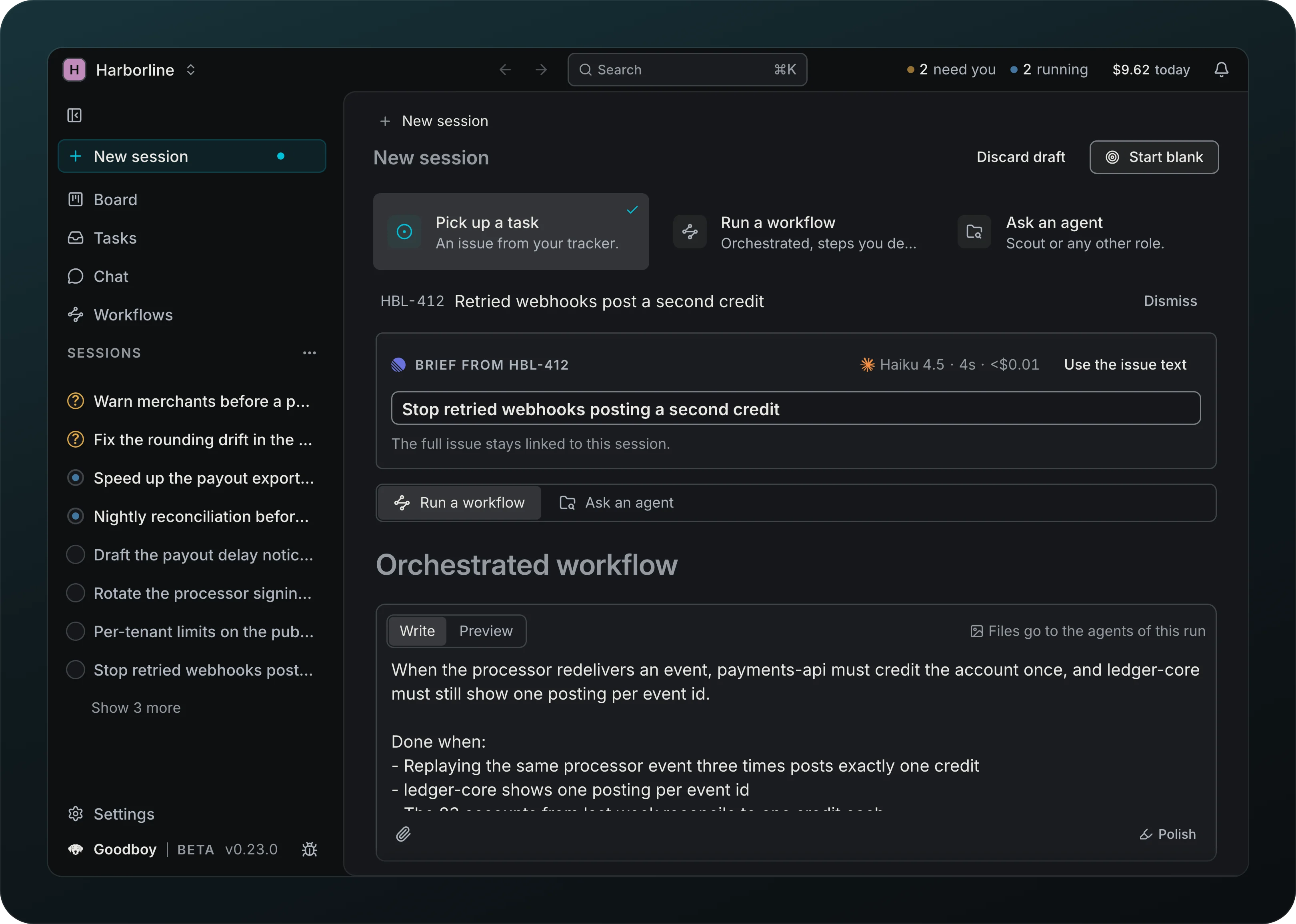
Task: Click Discard draft
Action: point(1021,157)
